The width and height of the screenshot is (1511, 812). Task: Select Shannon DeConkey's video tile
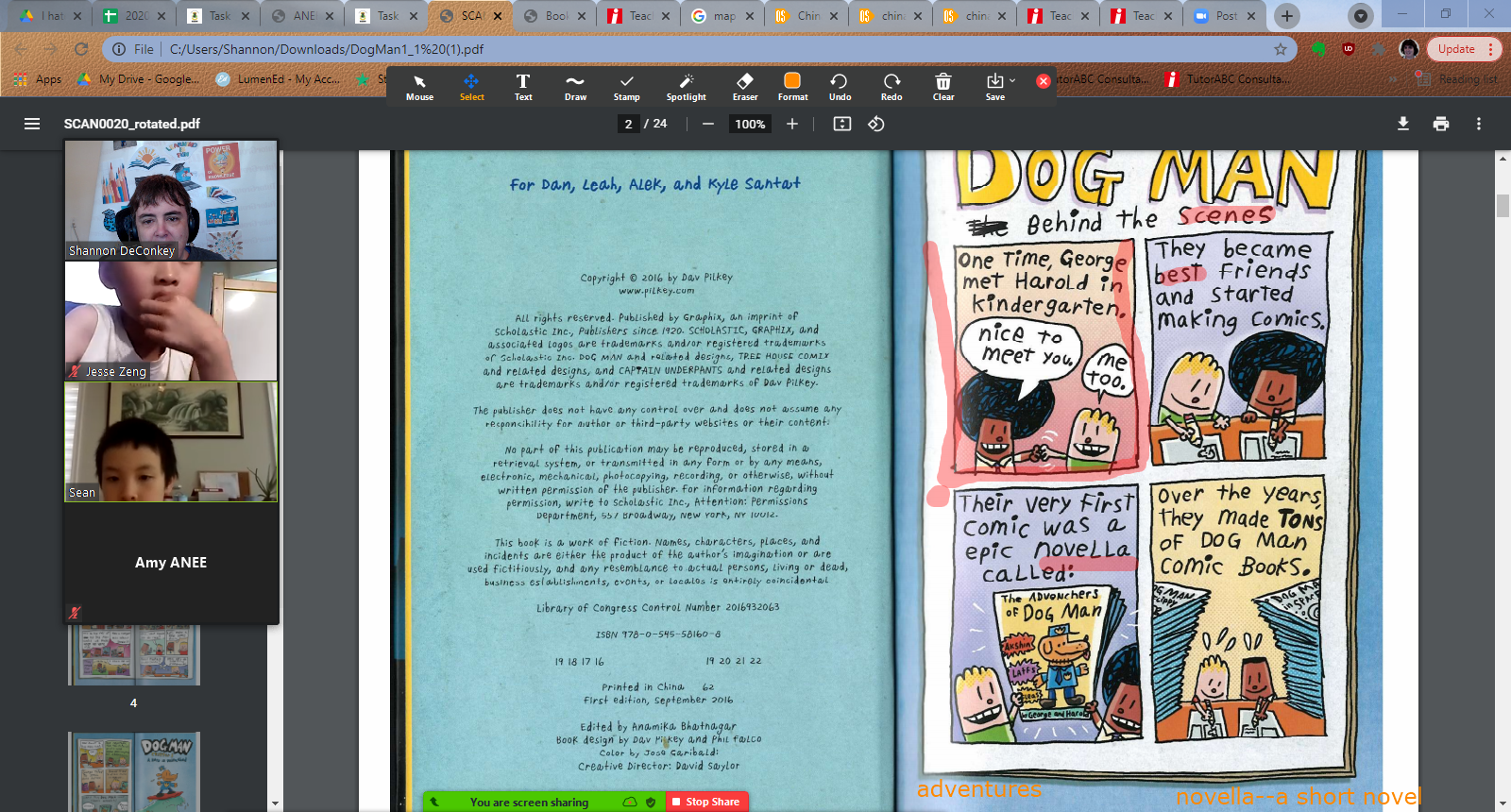[x=171, y=200]
